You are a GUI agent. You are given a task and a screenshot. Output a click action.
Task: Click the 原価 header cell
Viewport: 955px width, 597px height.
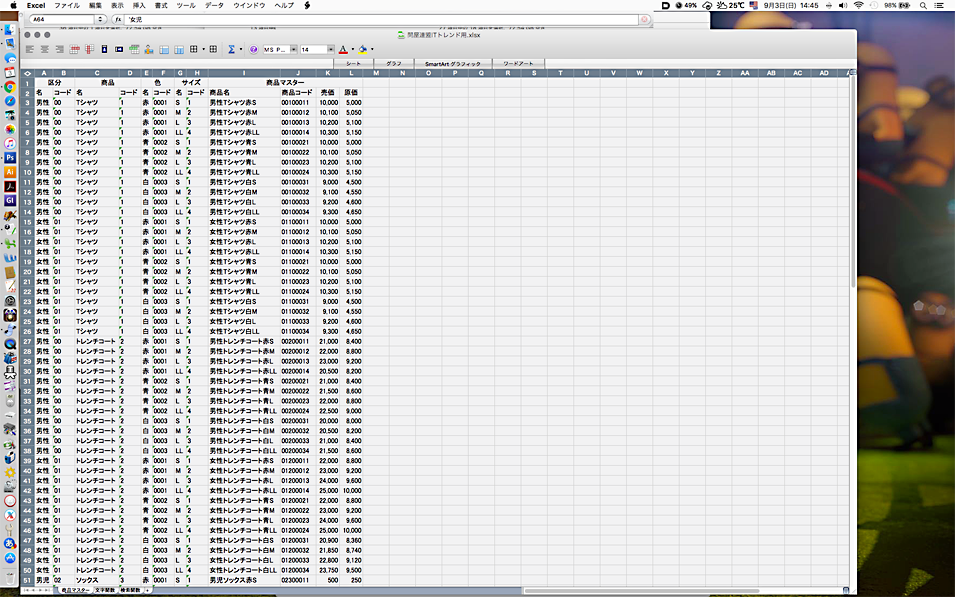click(x=351, y=93)
